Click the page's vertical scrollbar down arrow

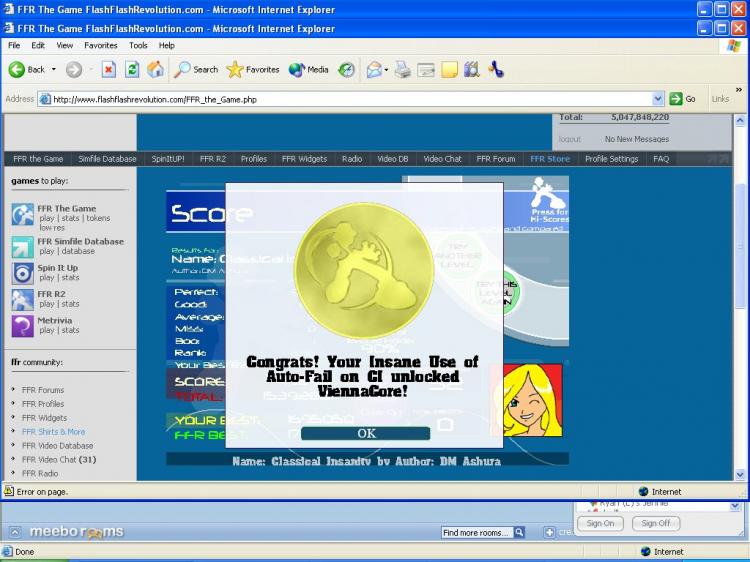(x=741, y=474)
